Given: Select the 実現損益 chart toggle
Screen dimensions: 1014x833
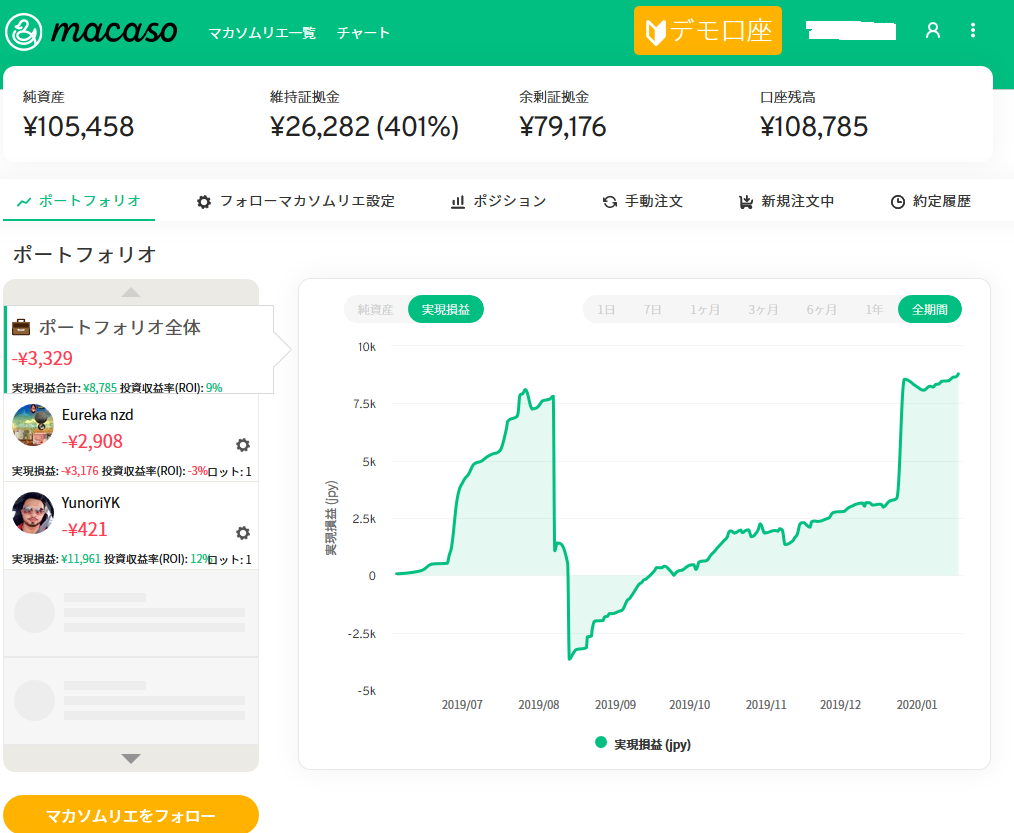Looking at the screenshot, I should tap(445, 310).
